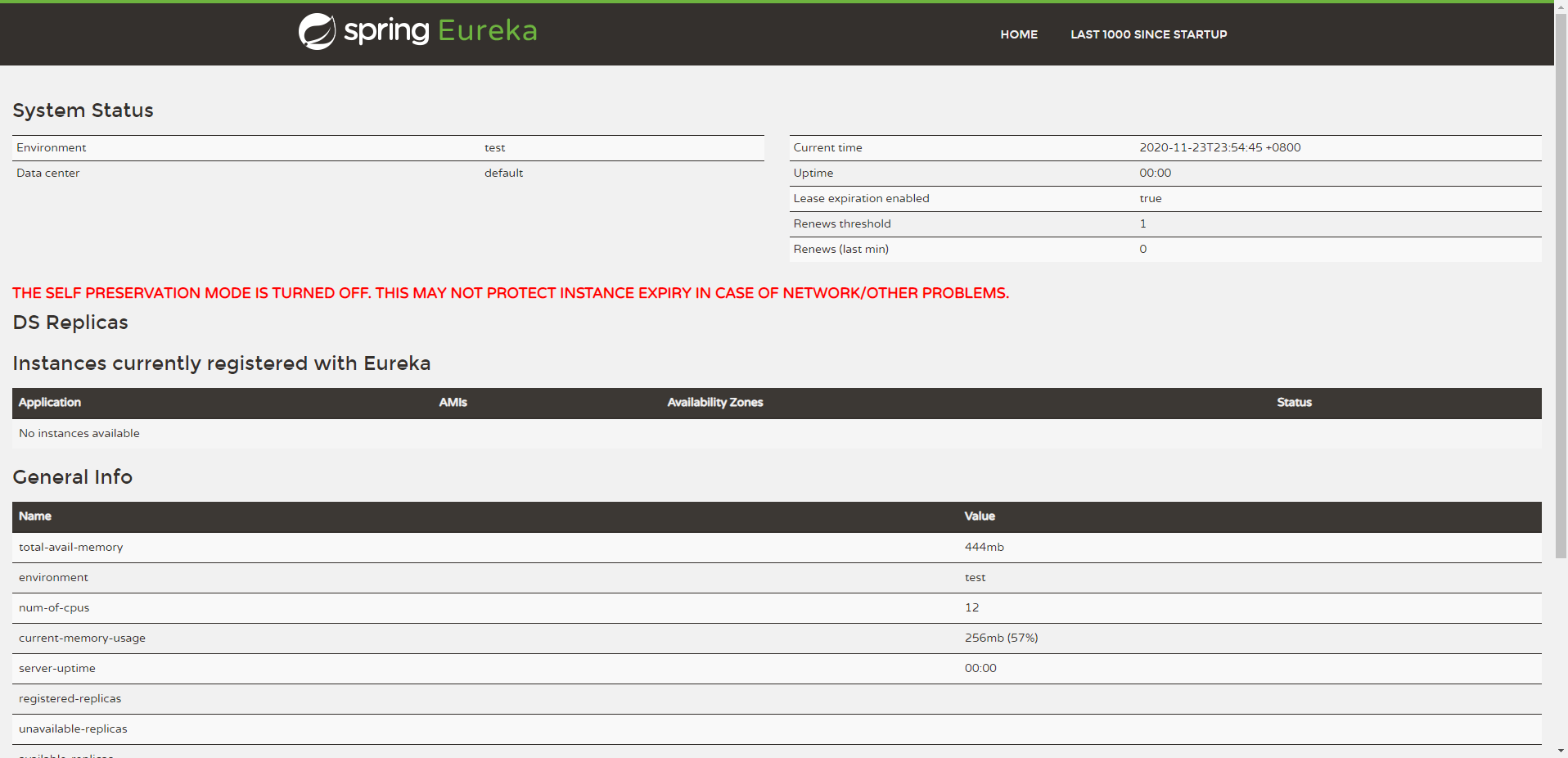The height and width of the screenshot is (758, 1568).
Task: Select the timestamp 2020-11-23T23:54:45 +0800
Action: click(x=1219, y=147)
